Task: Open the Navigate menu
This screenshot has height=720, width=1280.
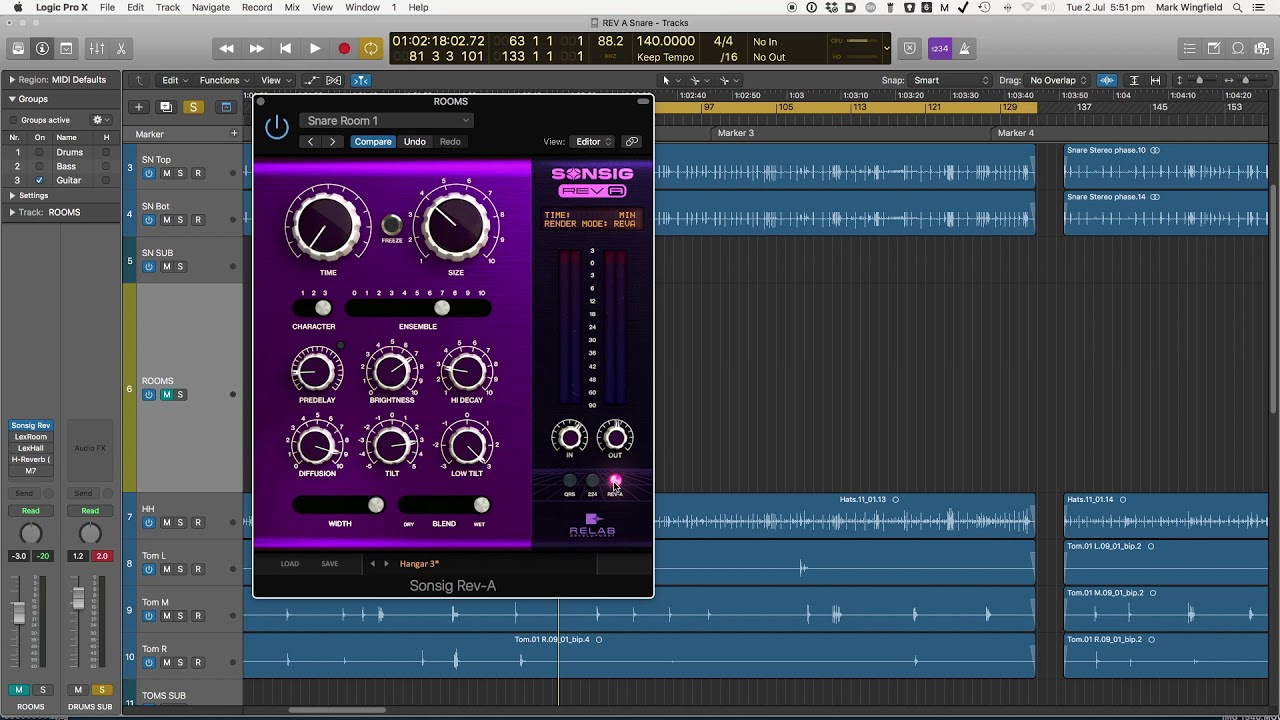Action: [x=210, y=8]
